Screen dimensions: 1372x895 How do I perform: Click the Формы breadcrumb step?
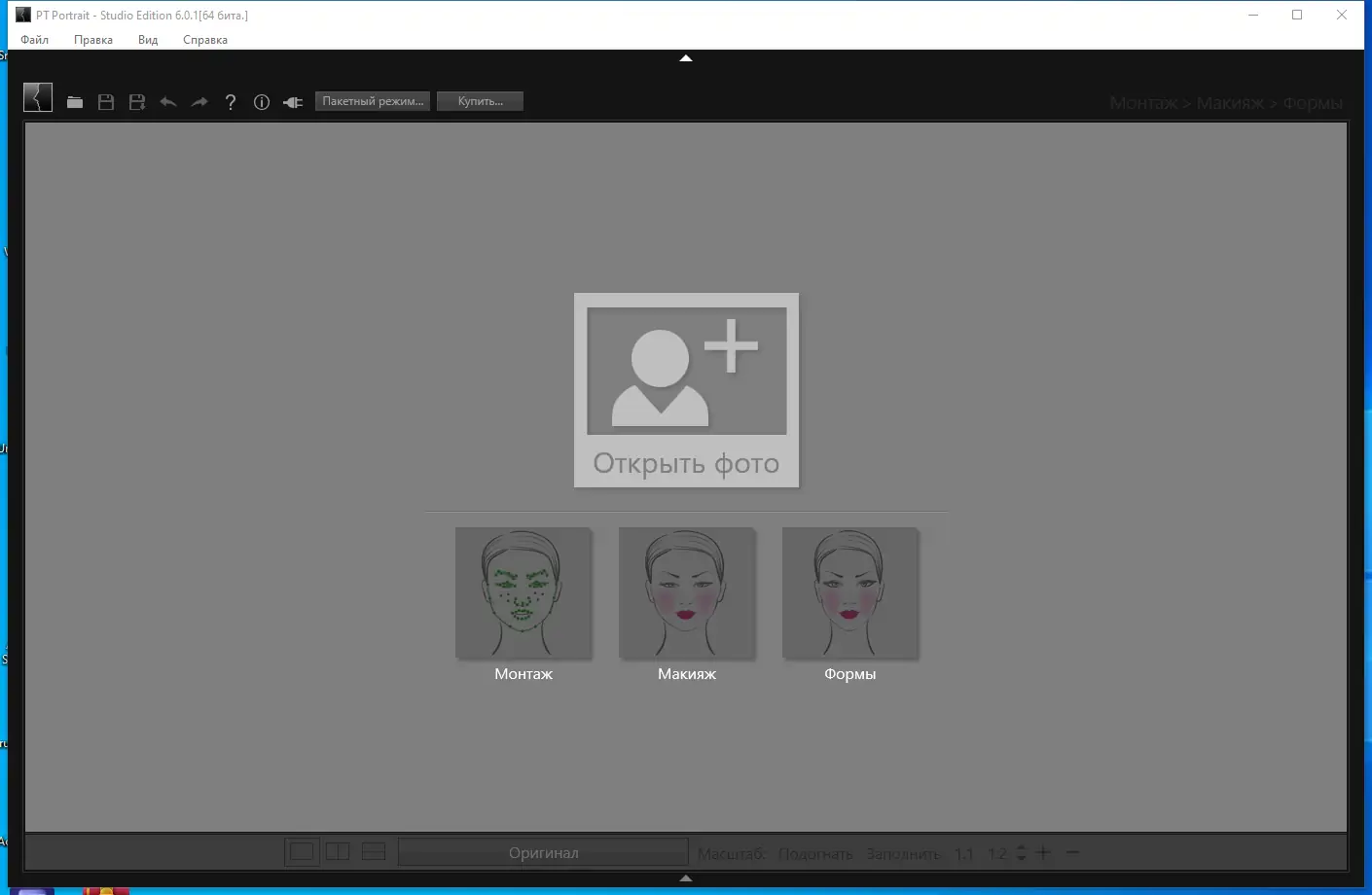[1313, 103]
